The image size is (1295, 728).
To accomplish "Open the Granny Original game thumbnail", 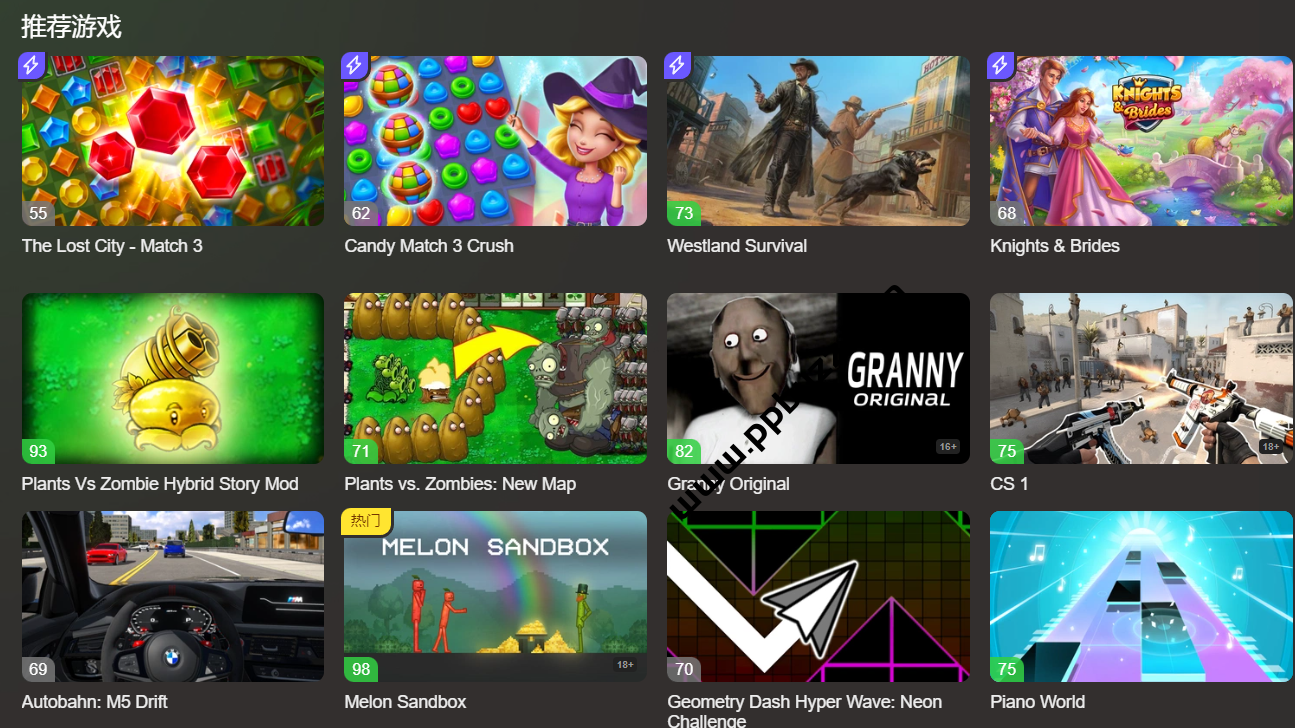I will coord(818,378).
